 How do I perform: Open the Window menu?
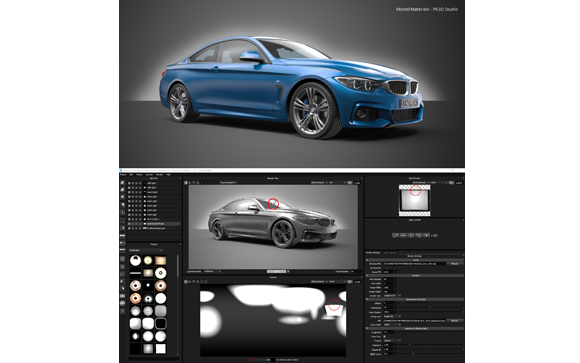tap(159, 175)
